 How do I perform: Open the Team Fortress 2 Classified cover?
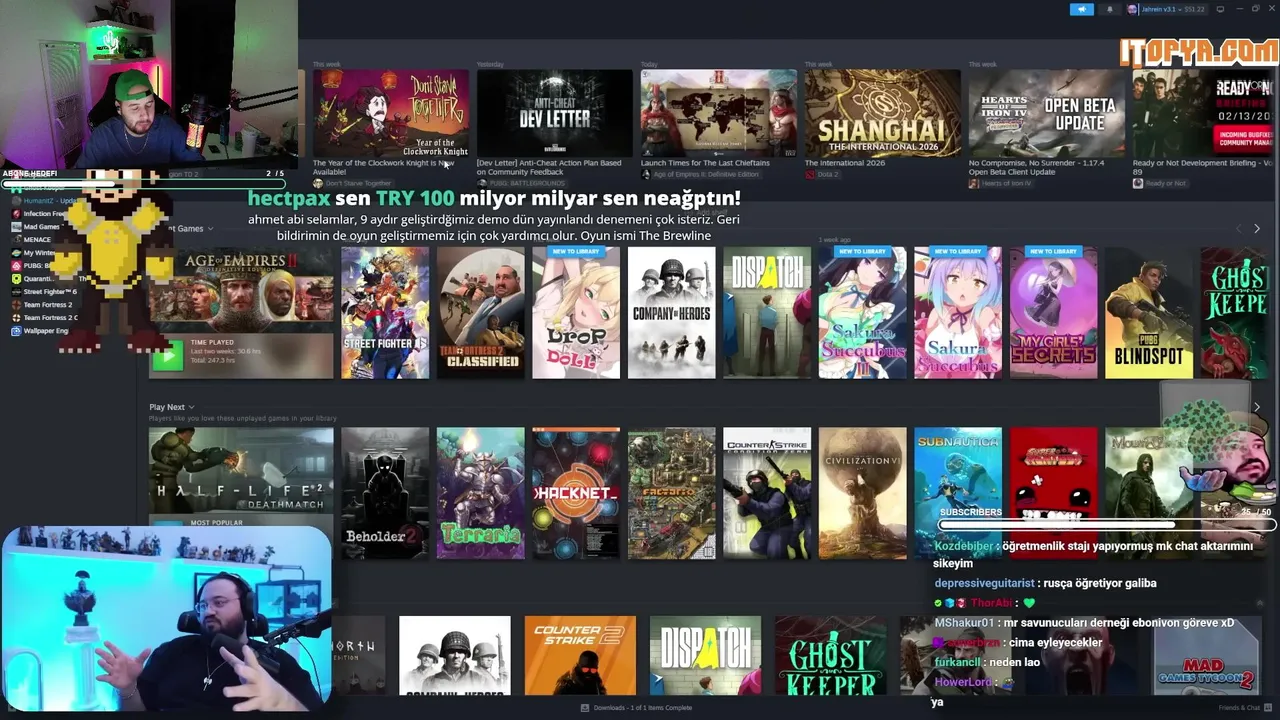coord(480,313)
